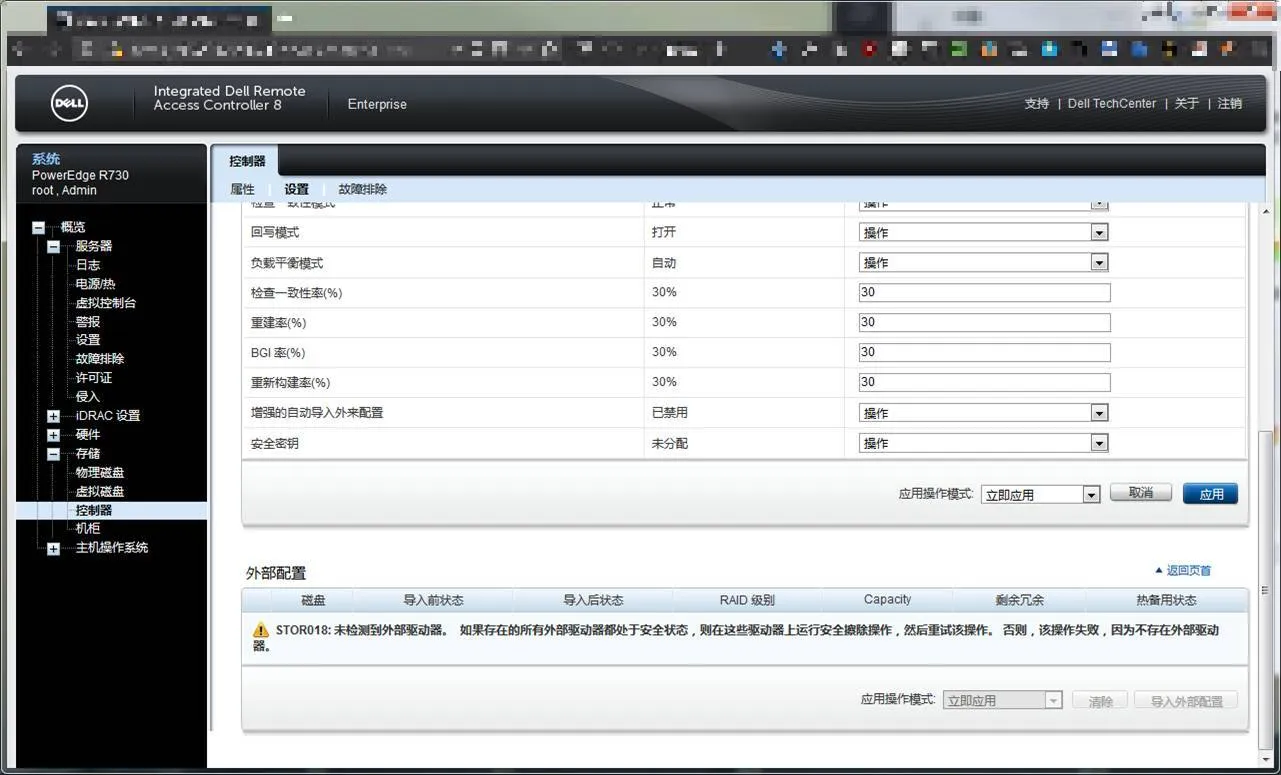
Task: Focus the BGI 率(%) input field
Action: tap(984, 353)
